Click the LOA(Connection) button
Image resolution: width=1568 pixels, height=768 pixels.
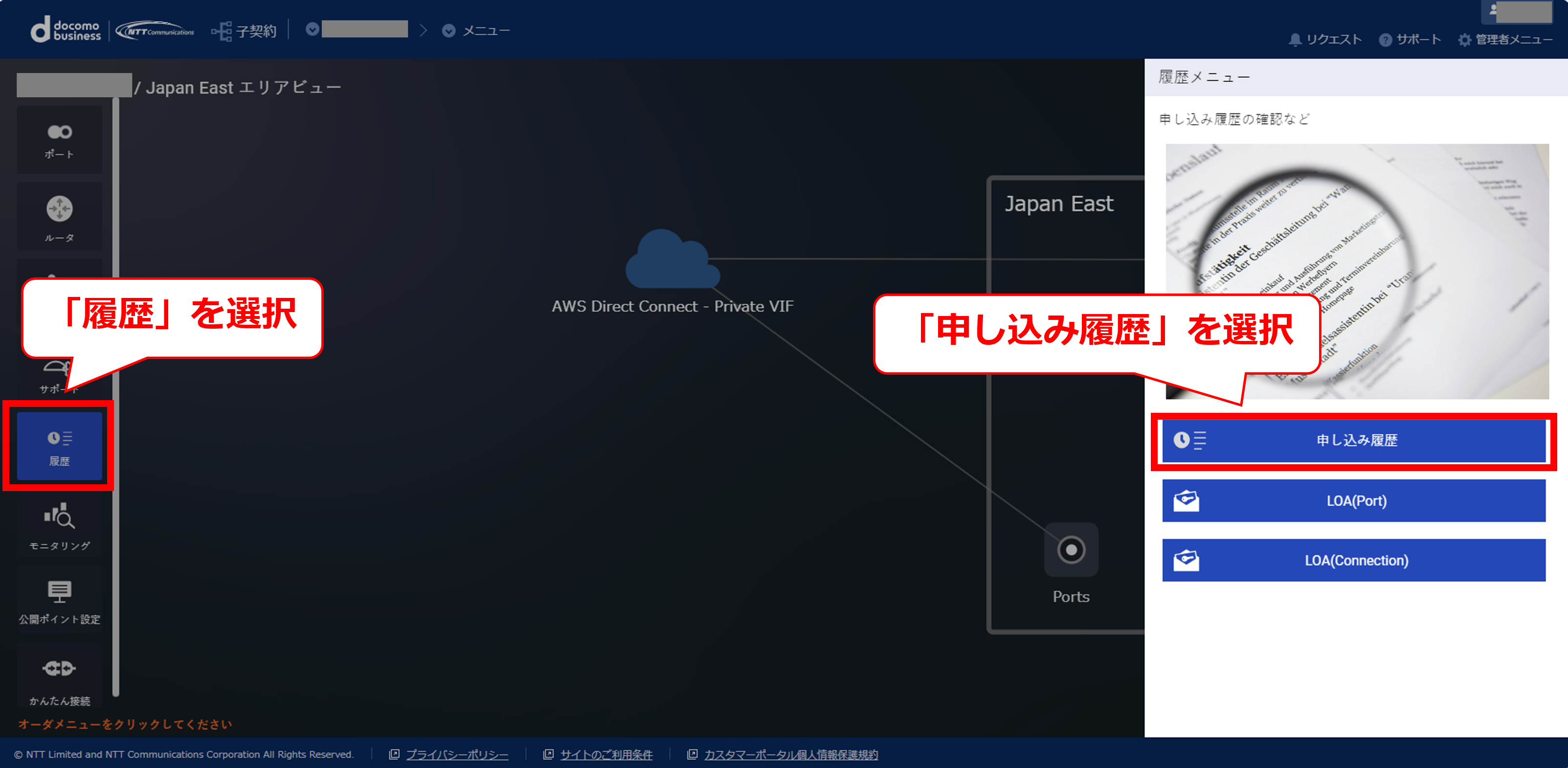pos(1354,560)
